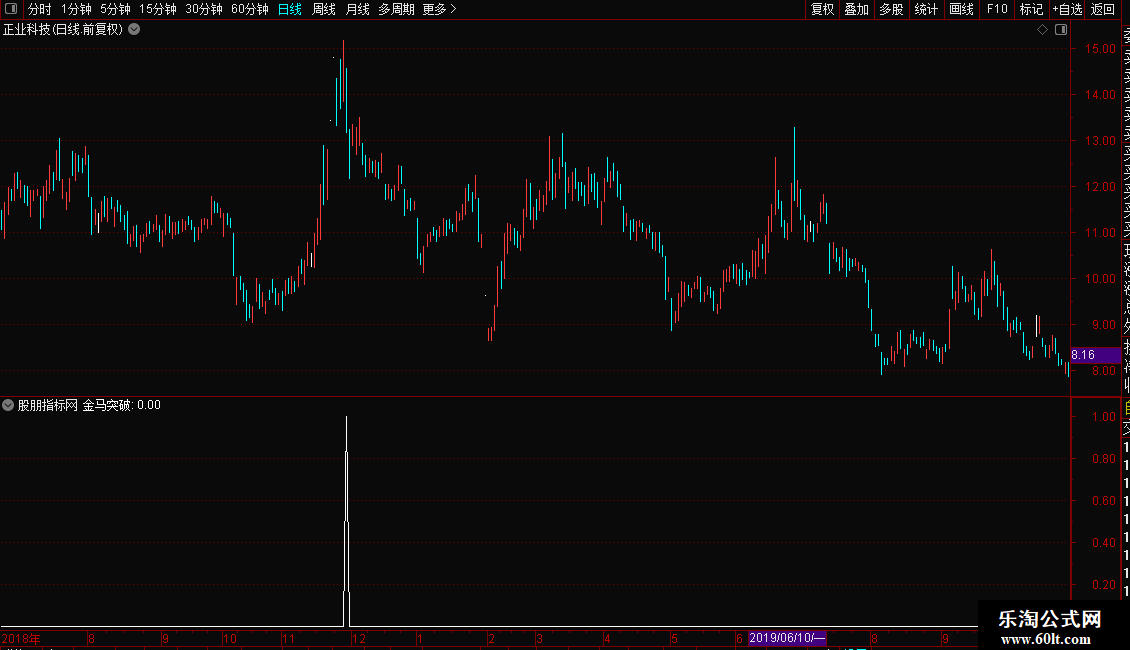Image resolution: width=1130 pixels, height=650 pixels.
Task: Open the 统计 statistics tool
Action: pos(926,9)
